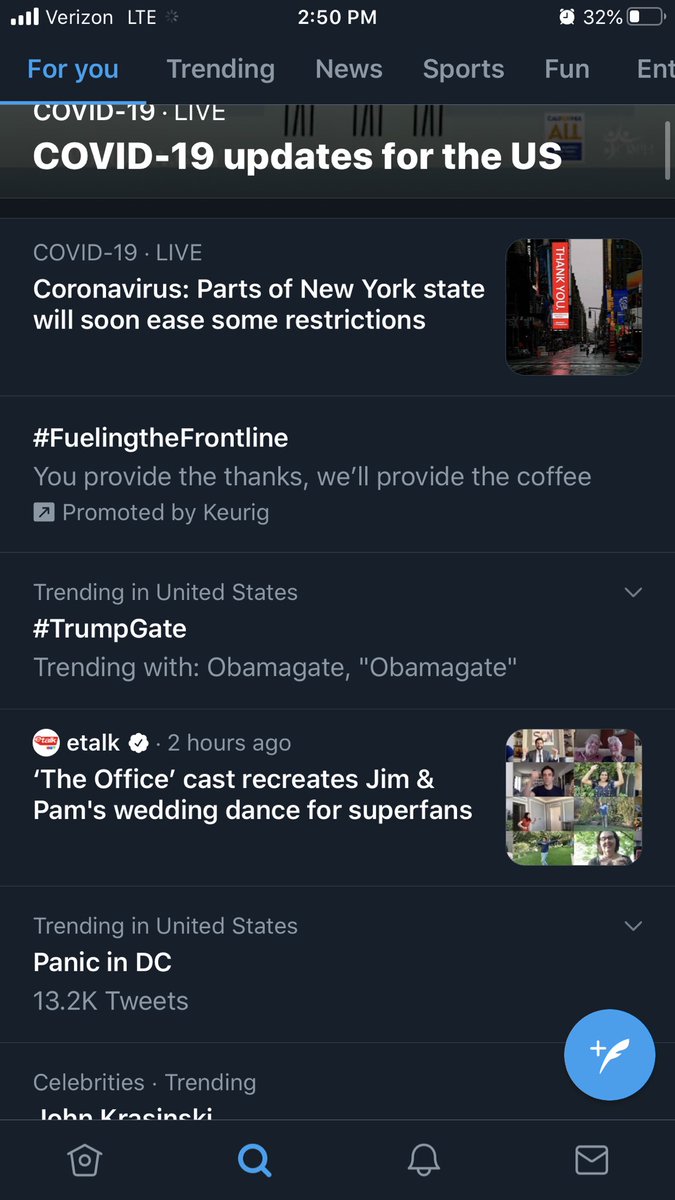Open the New York restrictions thumbnail image

click(574, 307)
